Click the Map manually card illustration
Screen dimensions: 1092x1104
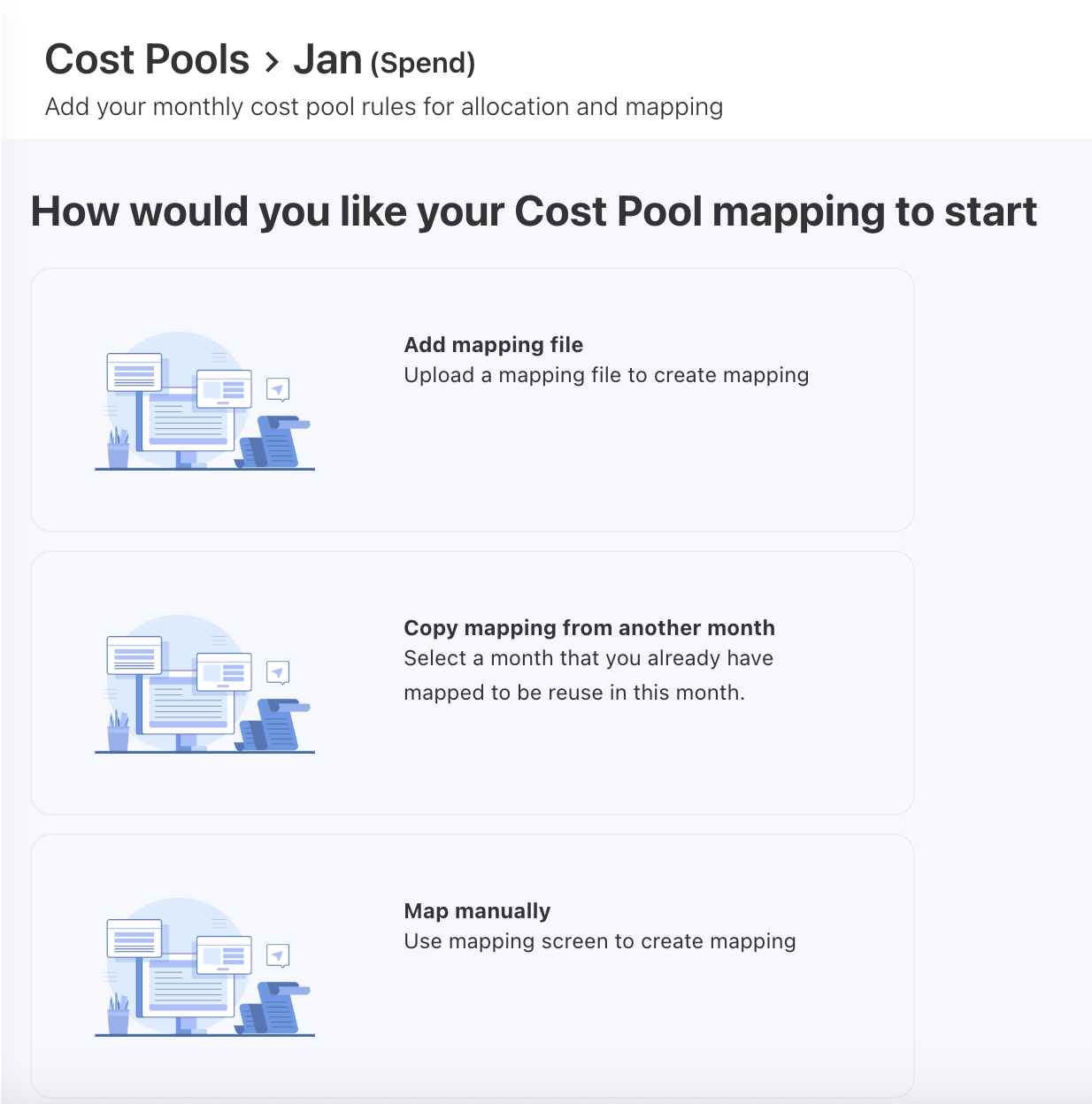(x=204, y=969)
